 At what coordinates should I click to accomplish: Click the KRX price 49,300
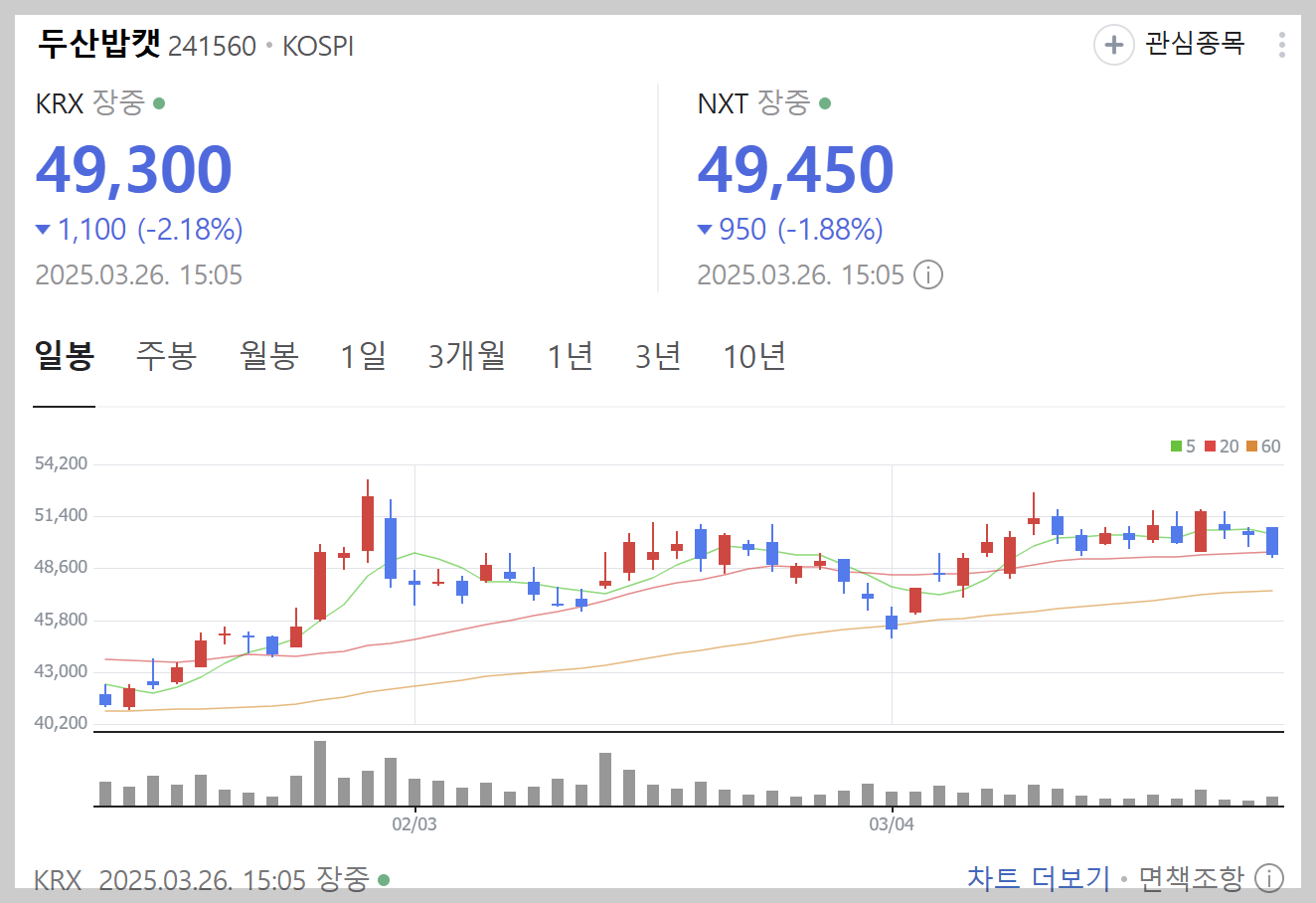pos(134,169)
